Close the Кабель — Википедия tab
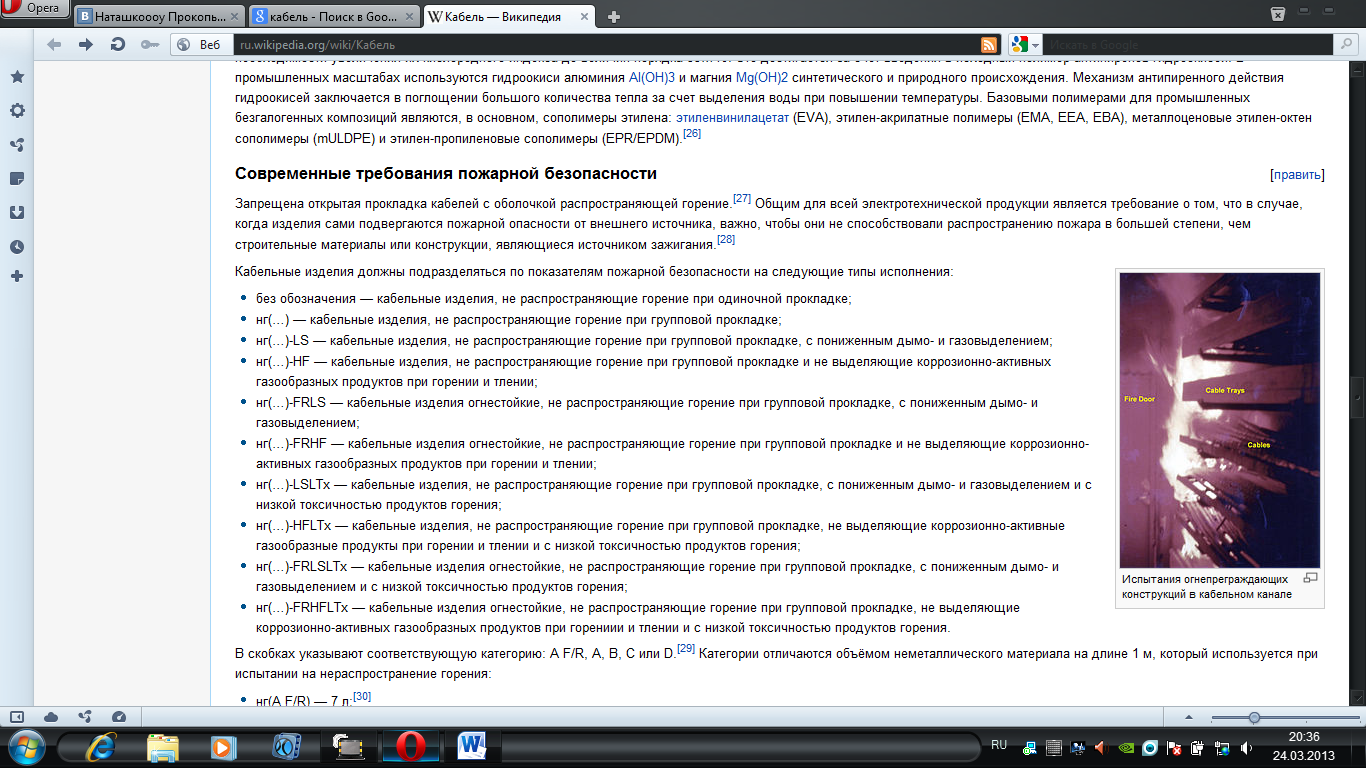 [x=584, y=16]
